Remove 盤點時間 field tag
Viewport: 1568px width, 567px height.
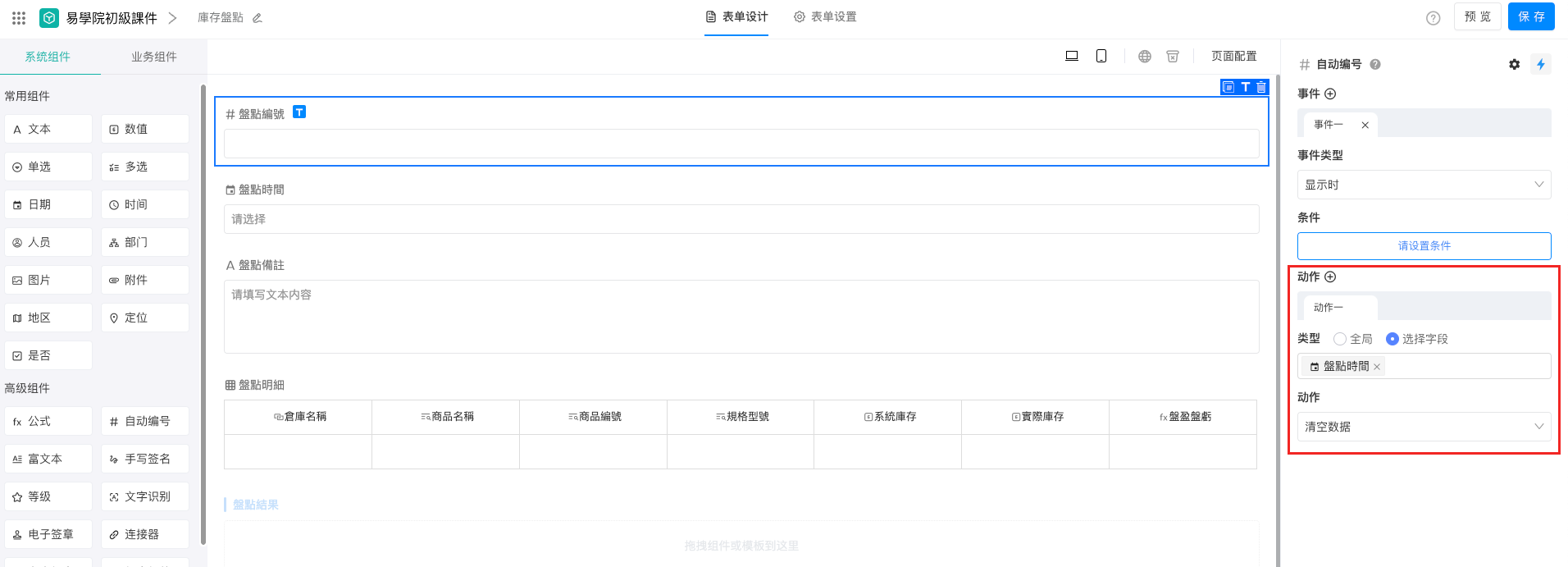[1377, 367]
